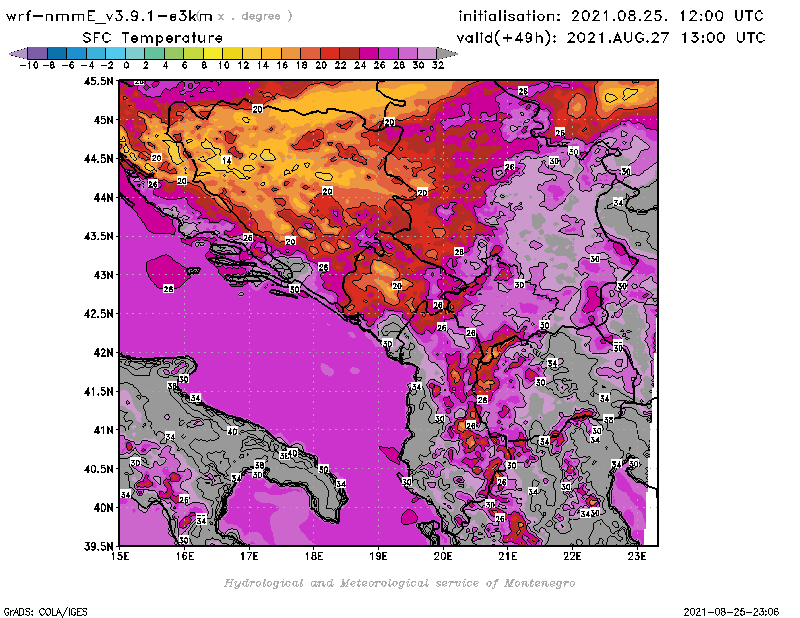Click the light green swatch between 4 and 6
This screenshot has width=800, height=618.
(173, 53)
